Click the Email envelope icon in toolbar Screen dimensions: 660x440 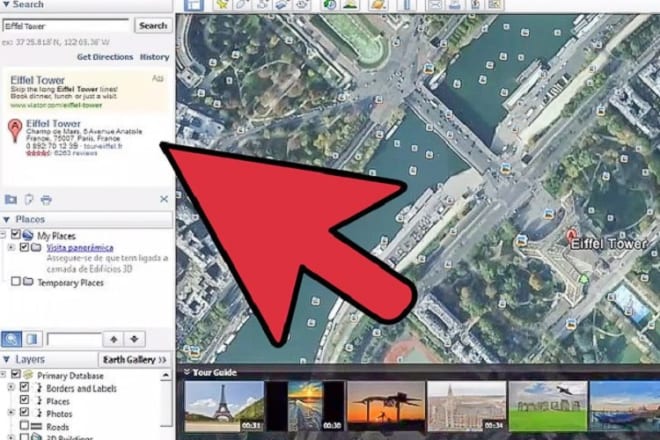434,5
